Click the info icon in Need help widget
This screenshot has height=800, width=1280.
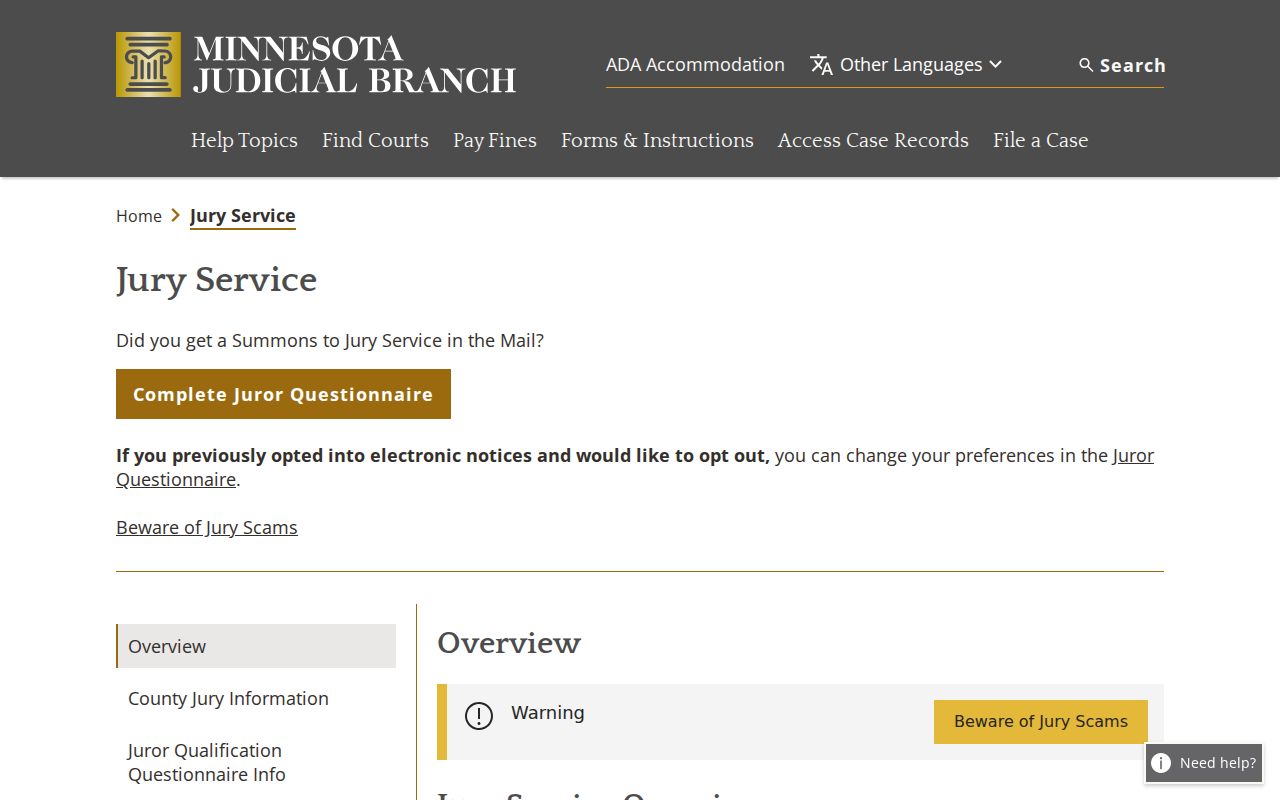click(1161, 763)
